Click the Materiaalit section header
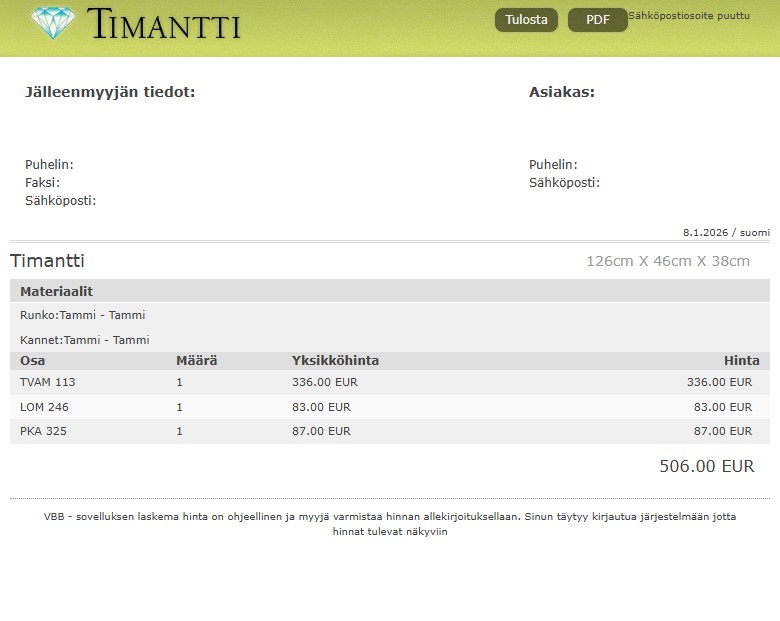Viewport: 780px width, 621px height. pyautogui.click(x=57, y=291)
